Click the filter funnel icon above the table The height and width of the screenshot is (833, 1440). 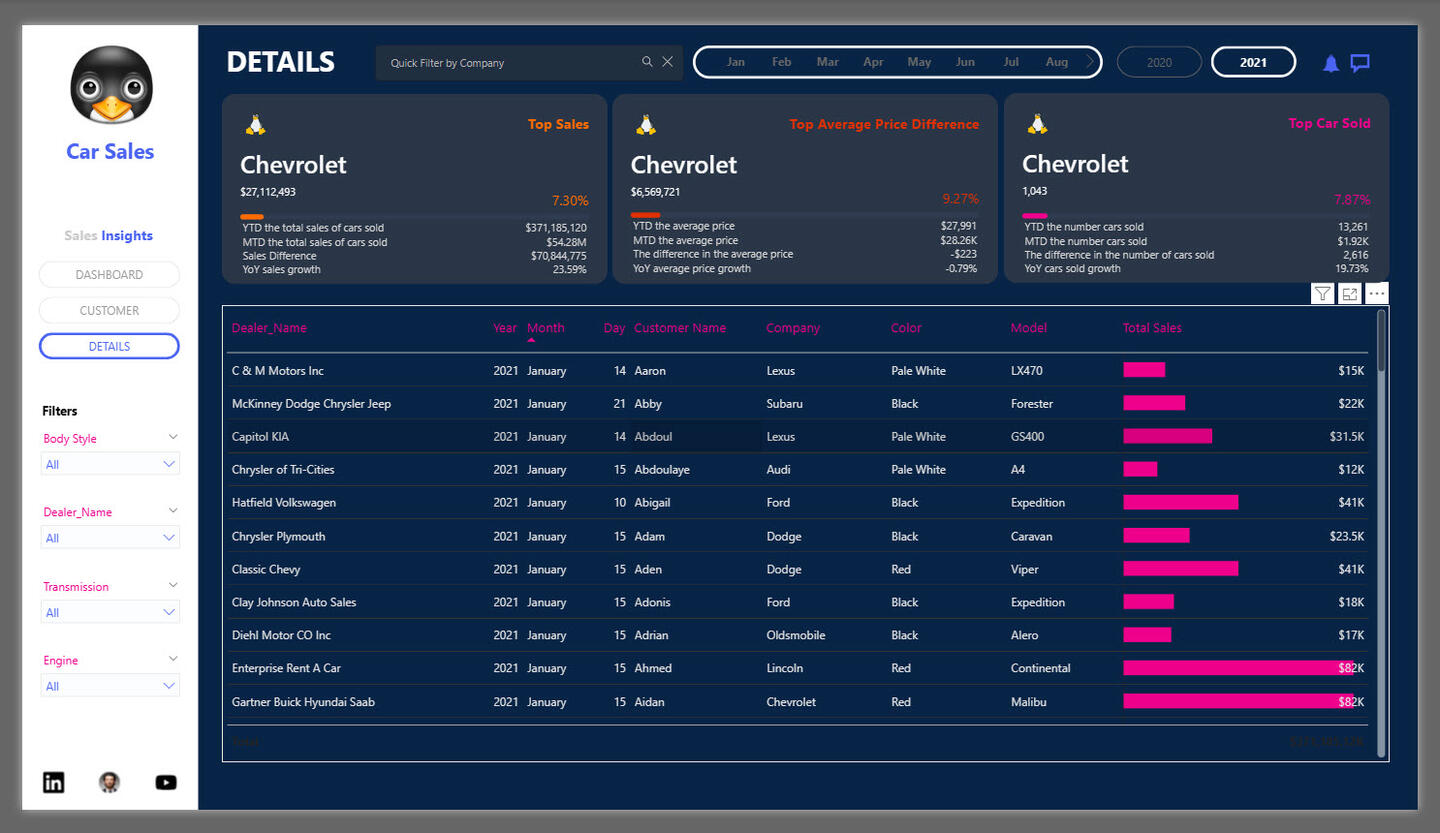[1322, 293]
